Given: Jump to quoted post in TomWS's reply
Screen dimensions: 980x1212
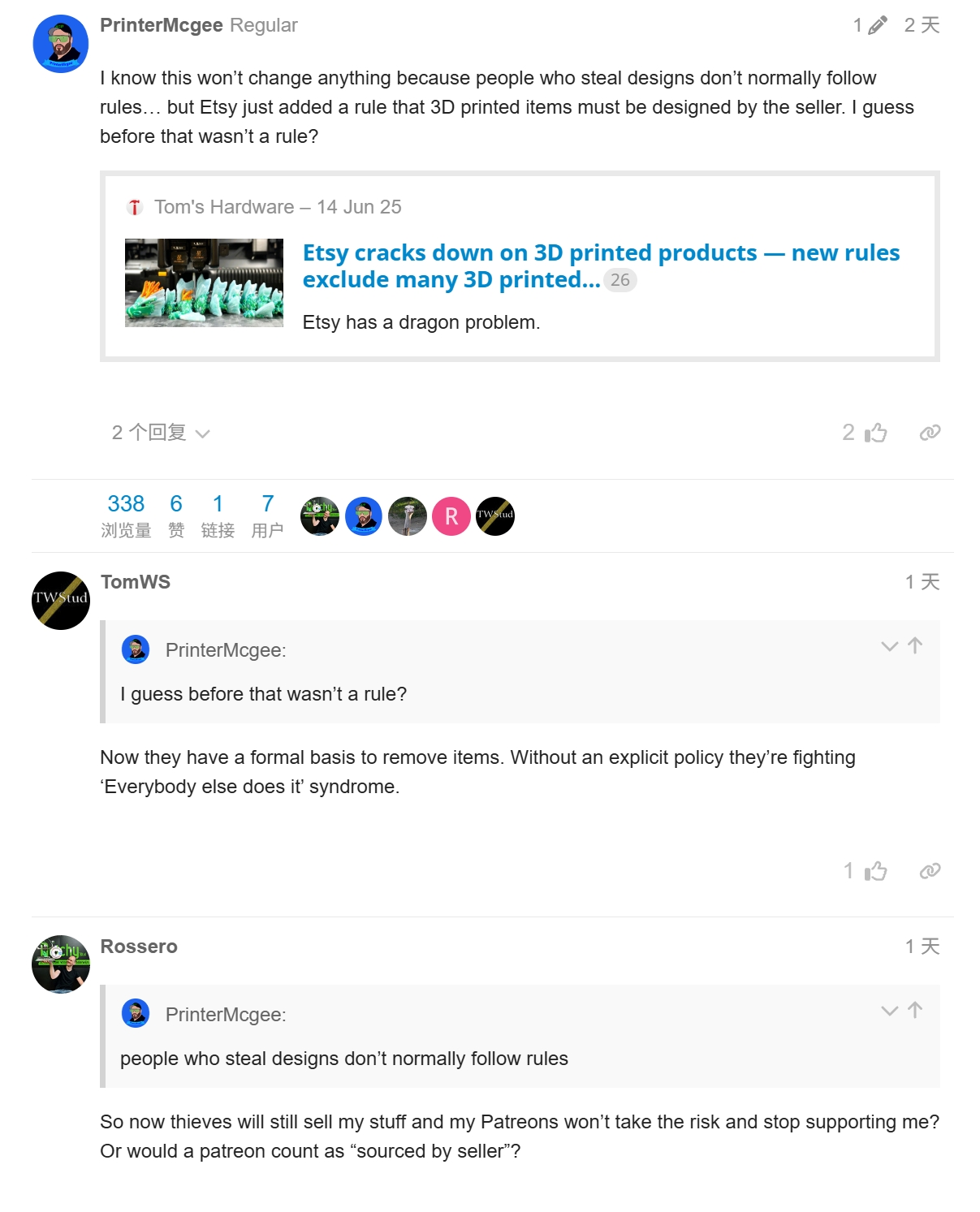Looking at the screenshot, I should (x=915, y=645).
